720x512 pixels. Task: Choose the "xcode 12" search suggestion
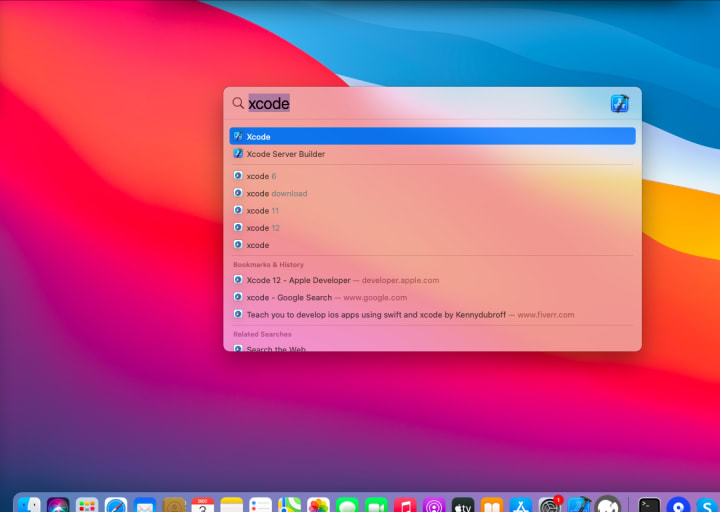tap(432, 228)
